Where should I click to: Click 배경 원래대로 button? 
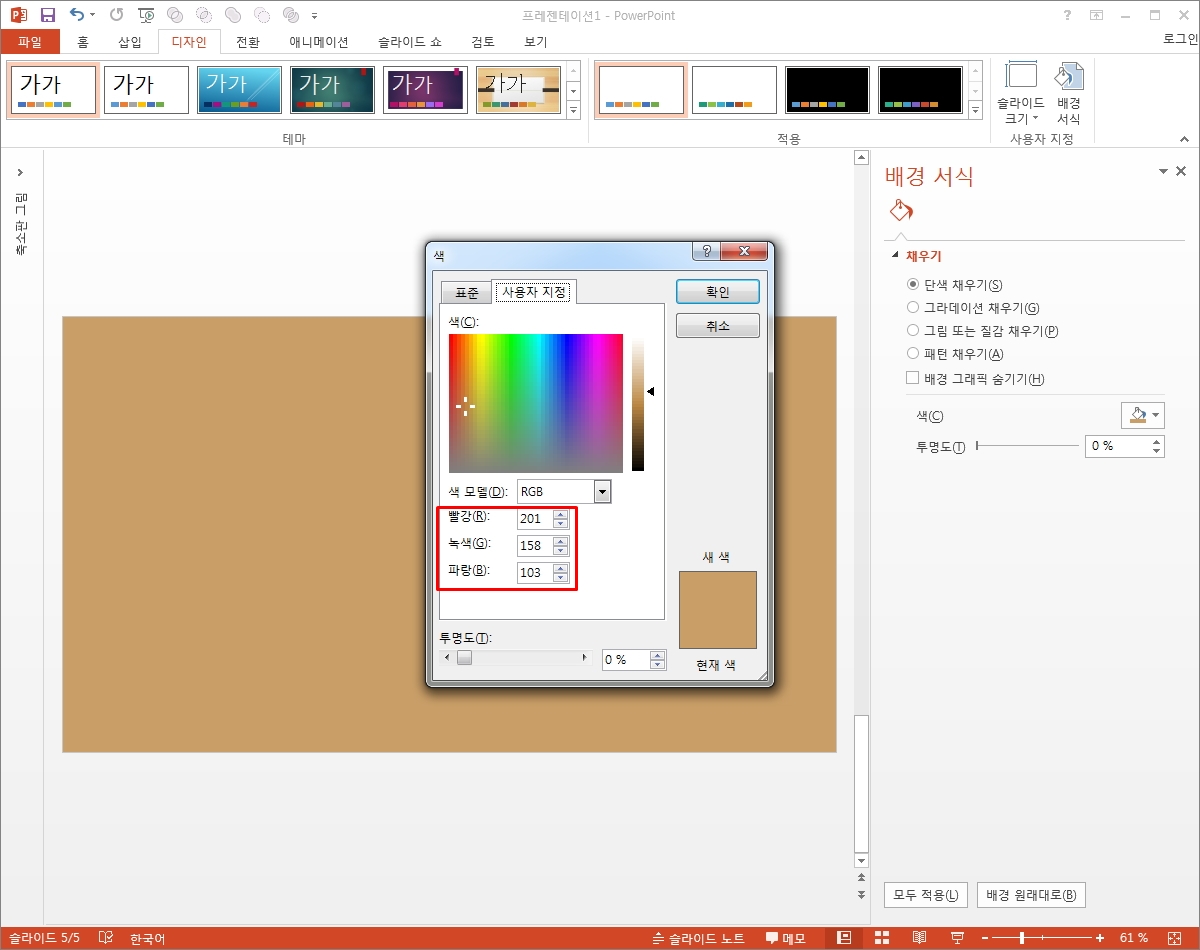pos(1031,895)
